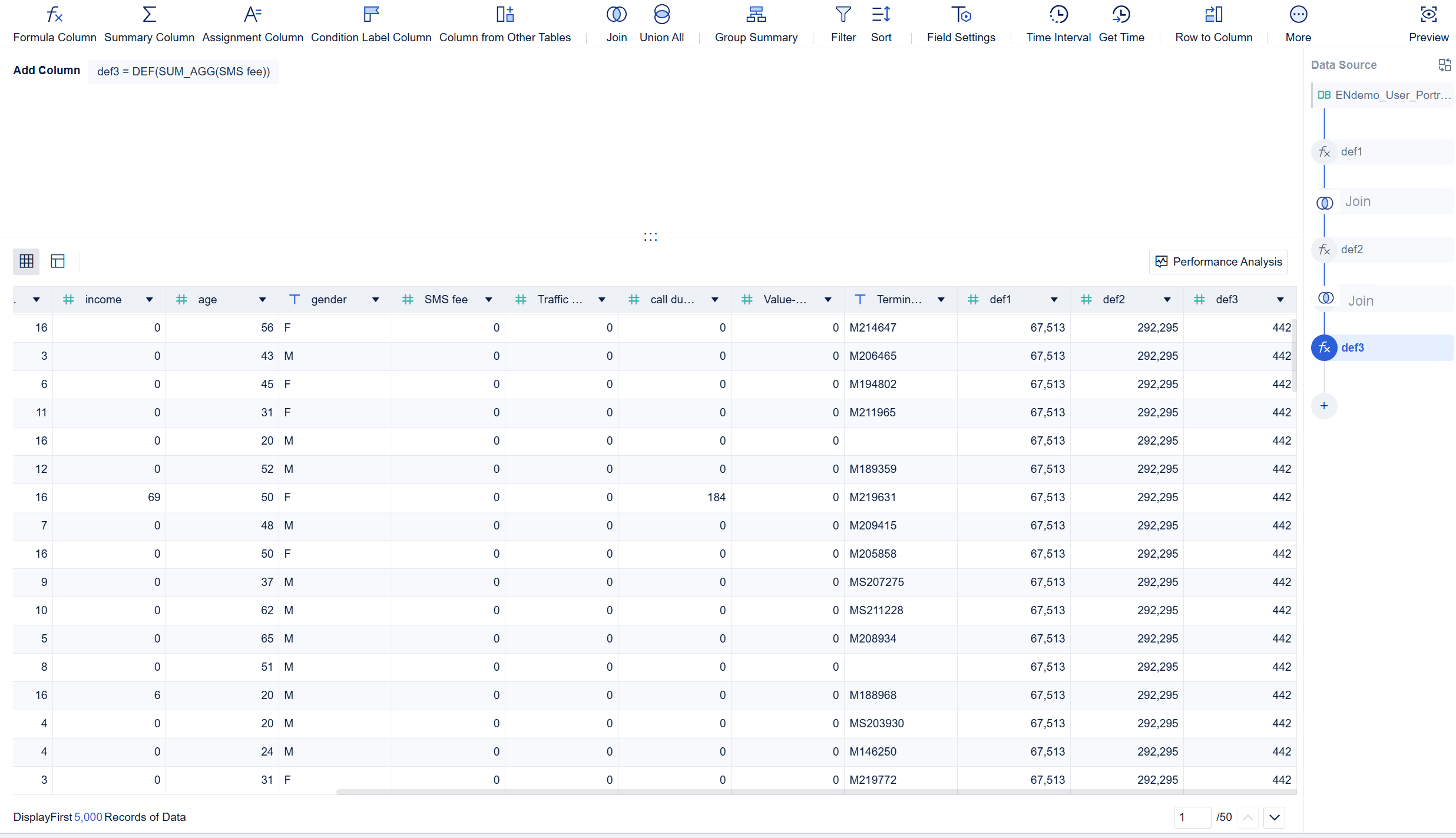
Task: Click the plus button to add a step
Action: (x=1324, y=405)
